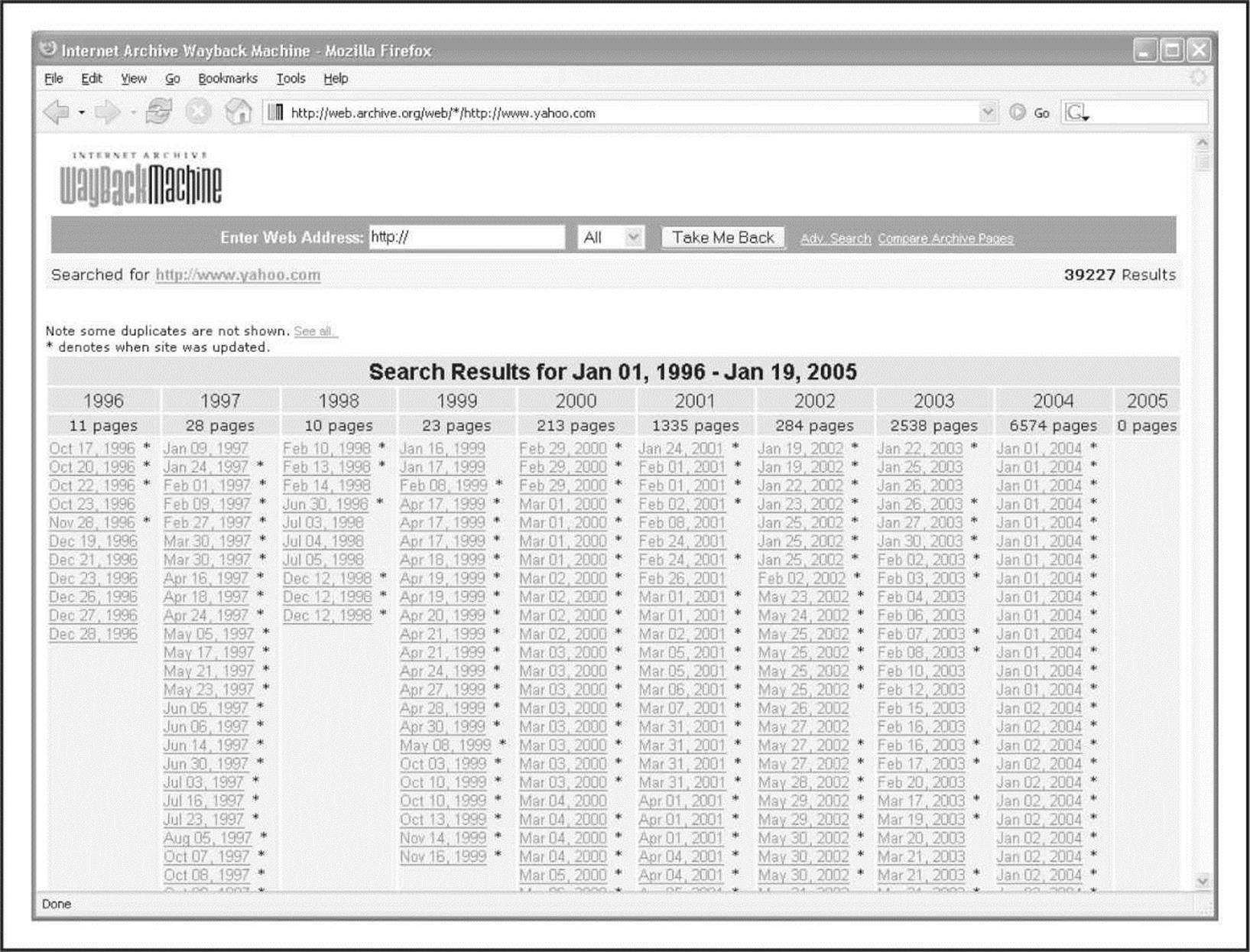The width and height of the screenshot is (1250, 952).
Task: Focus the Enter Web Address text field
Action: 467,237
